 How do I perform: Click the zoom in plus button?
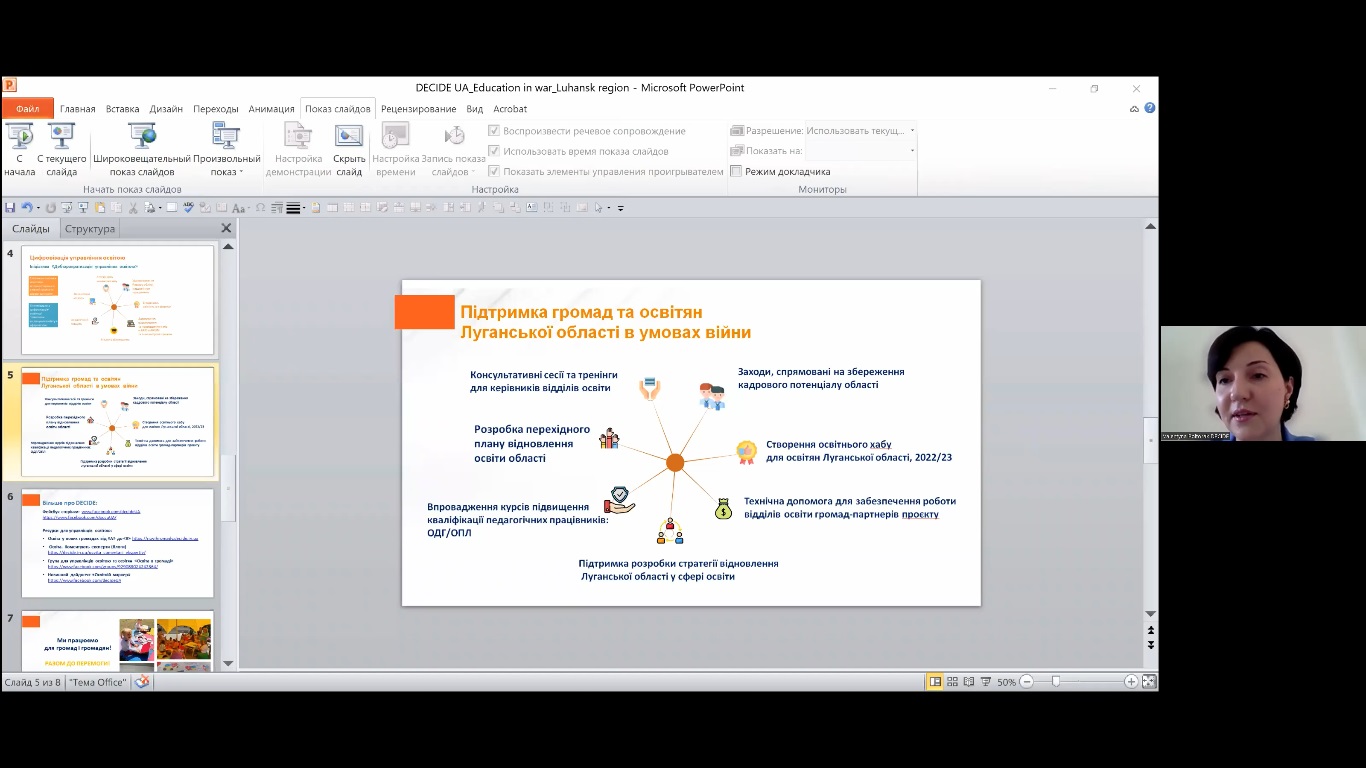(1131, 682)
